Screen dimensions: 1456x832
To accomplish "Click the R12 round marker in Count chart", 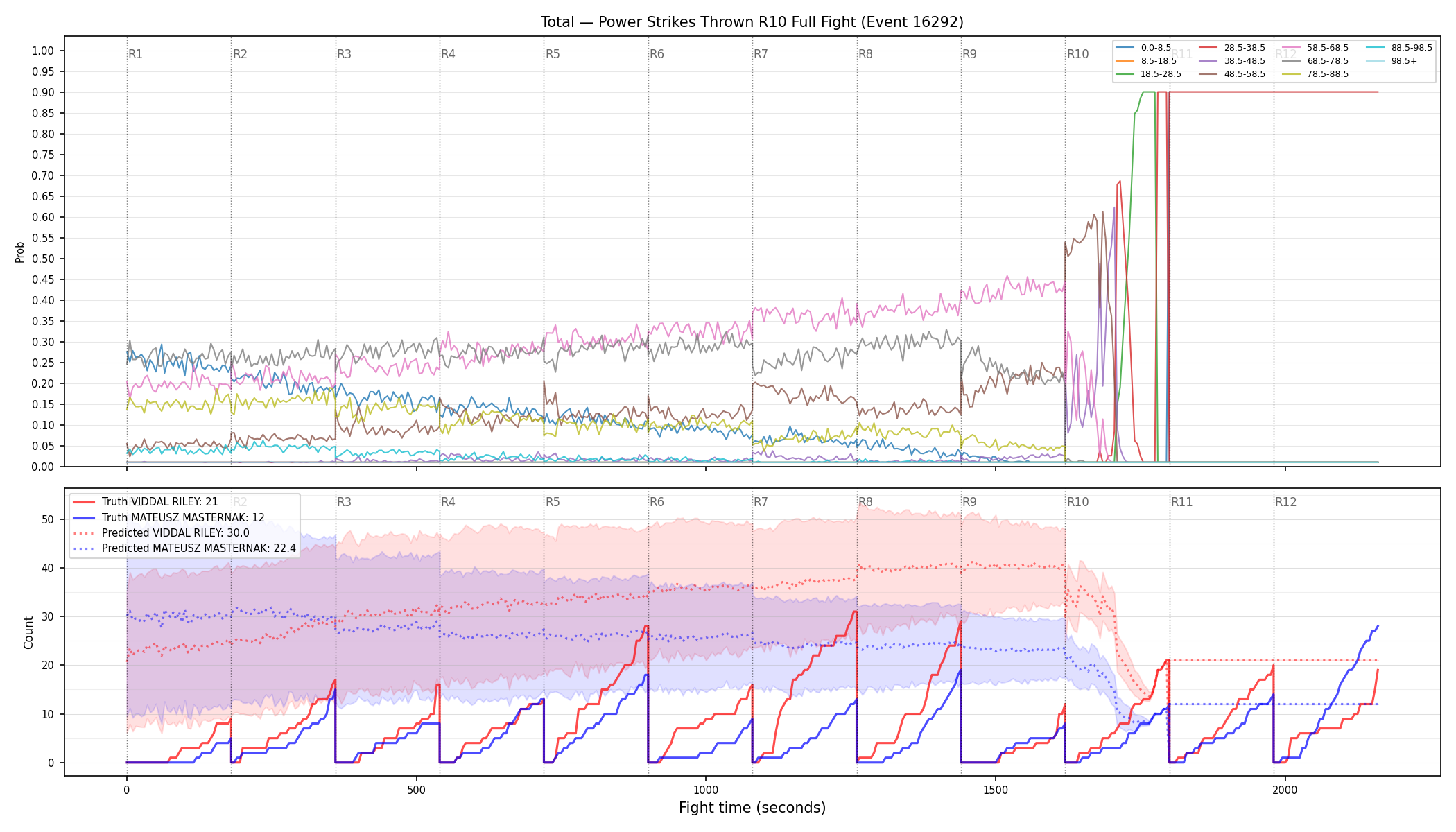I will coord(1286,502).
